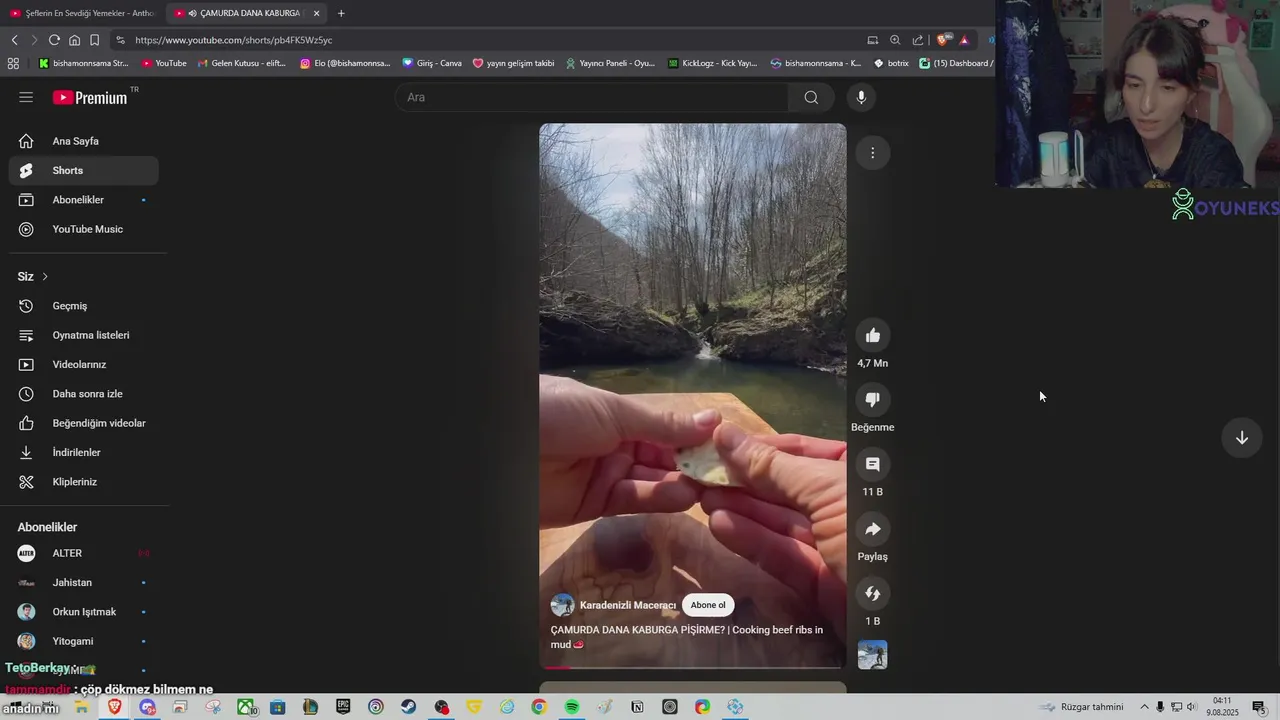This screenshot has height=720, width=1280.
Task: Like the short with thumbs up
Action: click(872, 335)
